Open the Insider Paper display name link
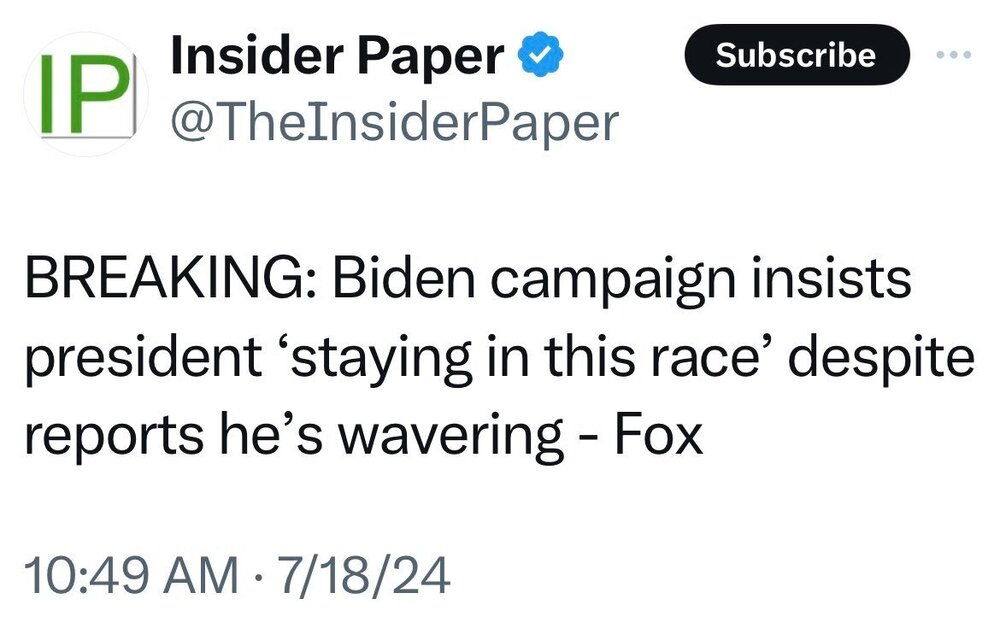This screenshot has width=1000, height=634. [338, 58]
